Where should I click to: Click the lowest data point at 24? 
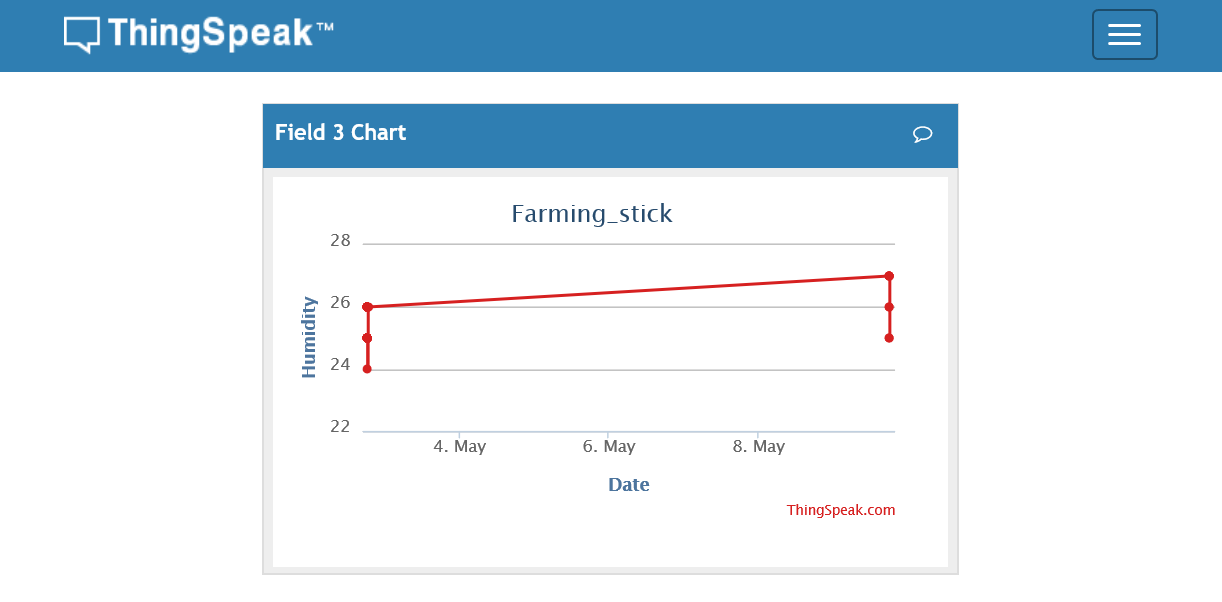point(368,367)
